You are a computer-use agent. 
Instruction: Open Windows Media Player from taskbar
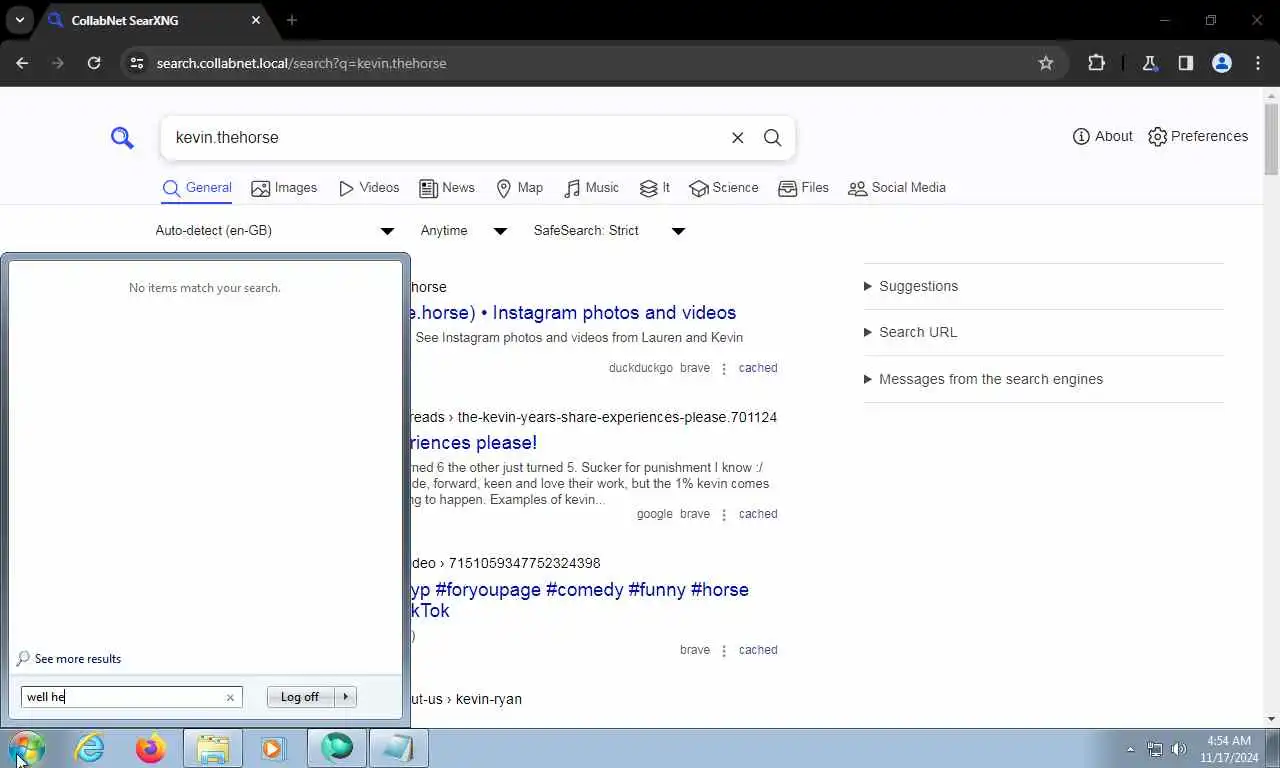tap(273, 748)
